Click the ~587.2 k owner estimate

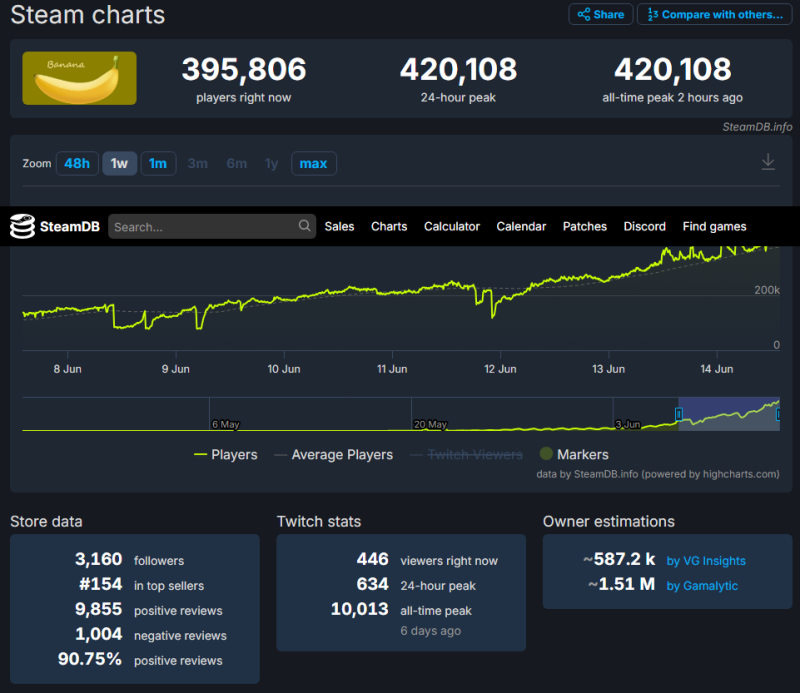(x=619, y=559)
